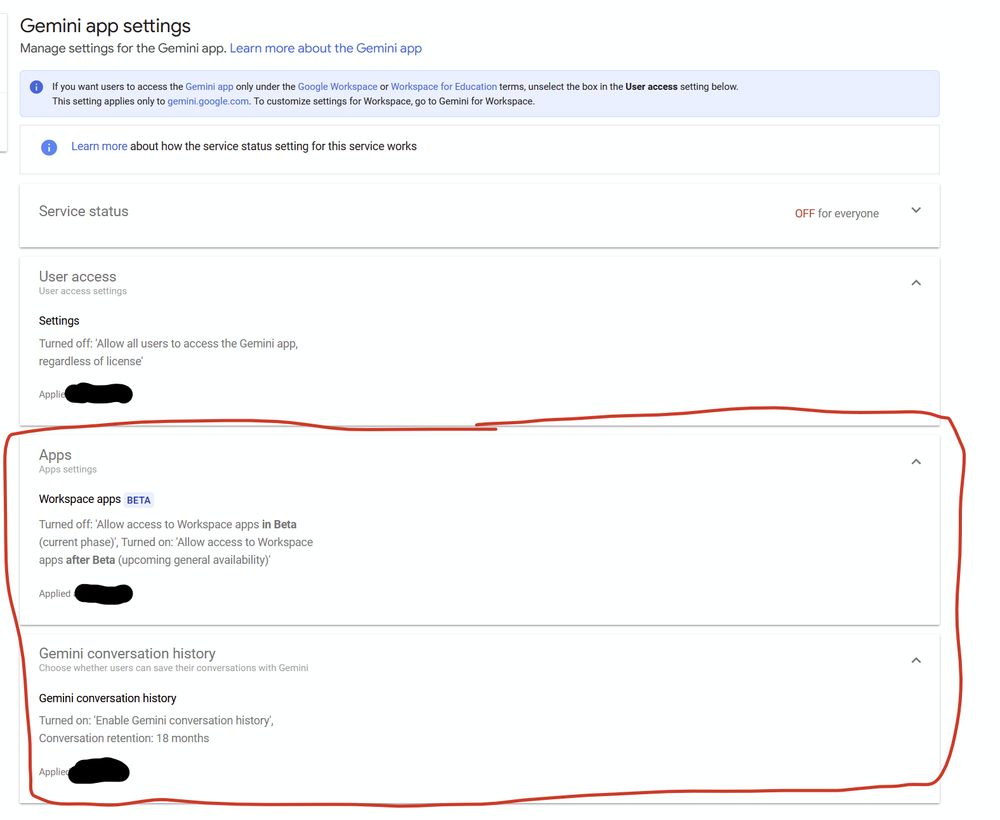Click the 'User access' section heading
This screenshot has height=820, width=1000.
pos(77,277)
